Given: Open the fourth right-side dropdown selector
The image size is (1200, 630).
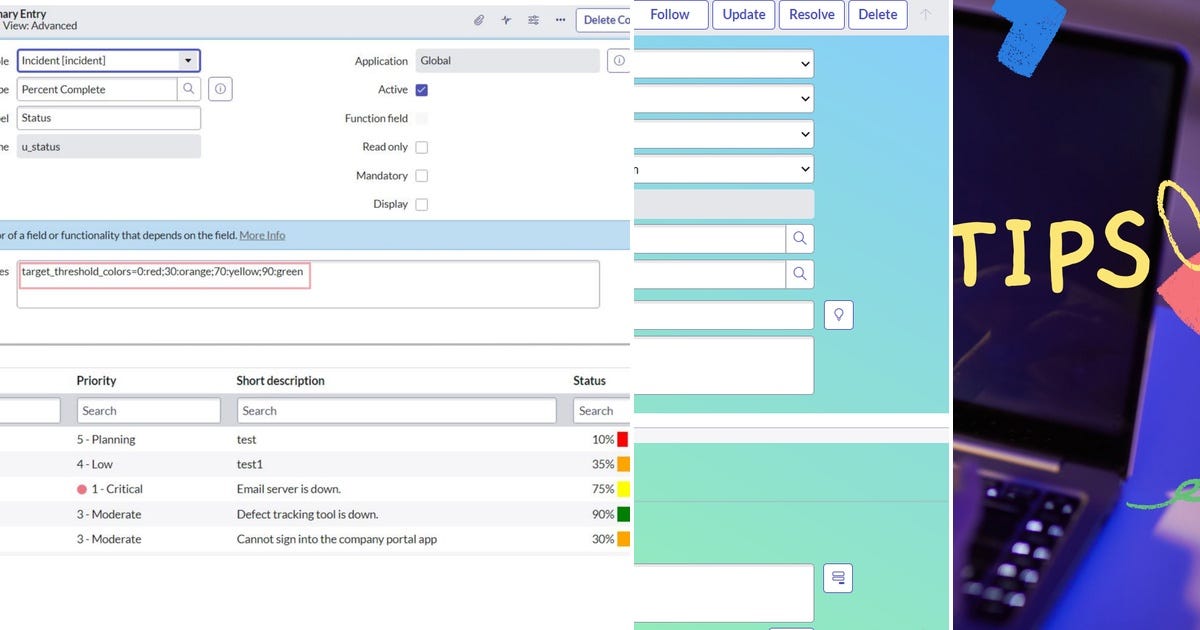Looking at the screenshot, I should (x=803, y=168).
